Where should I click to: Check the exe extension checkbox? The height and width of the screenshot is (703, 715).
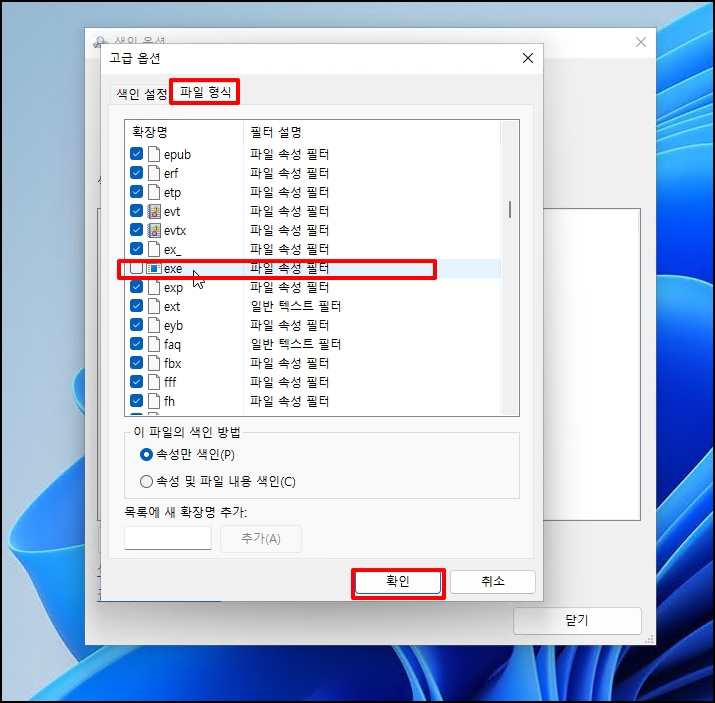136,268
